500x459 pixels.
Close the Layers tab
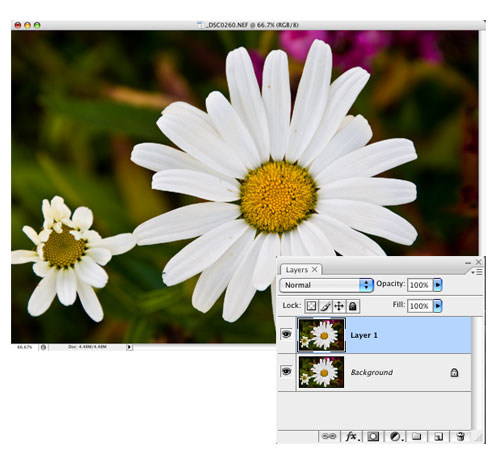(x=314, y=269)
